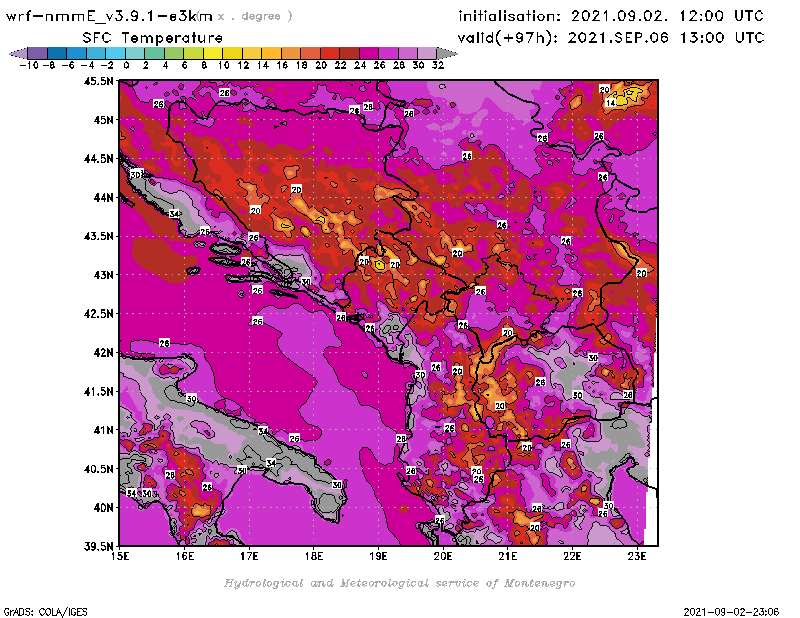Click the 'SFC Temperature' heading
The width and height of the screenshot is (800, 618).
[x=153, y=38]
